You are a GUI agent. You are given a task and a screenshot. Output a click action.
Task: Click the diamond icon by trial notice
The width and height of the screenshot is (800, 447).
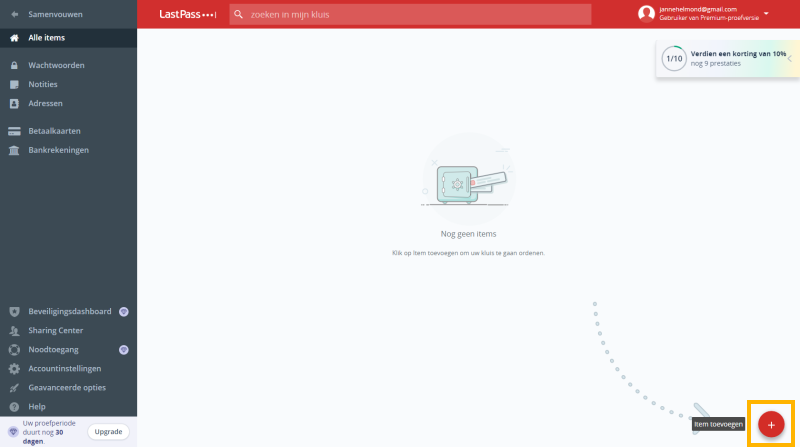(x=13, y=432)
